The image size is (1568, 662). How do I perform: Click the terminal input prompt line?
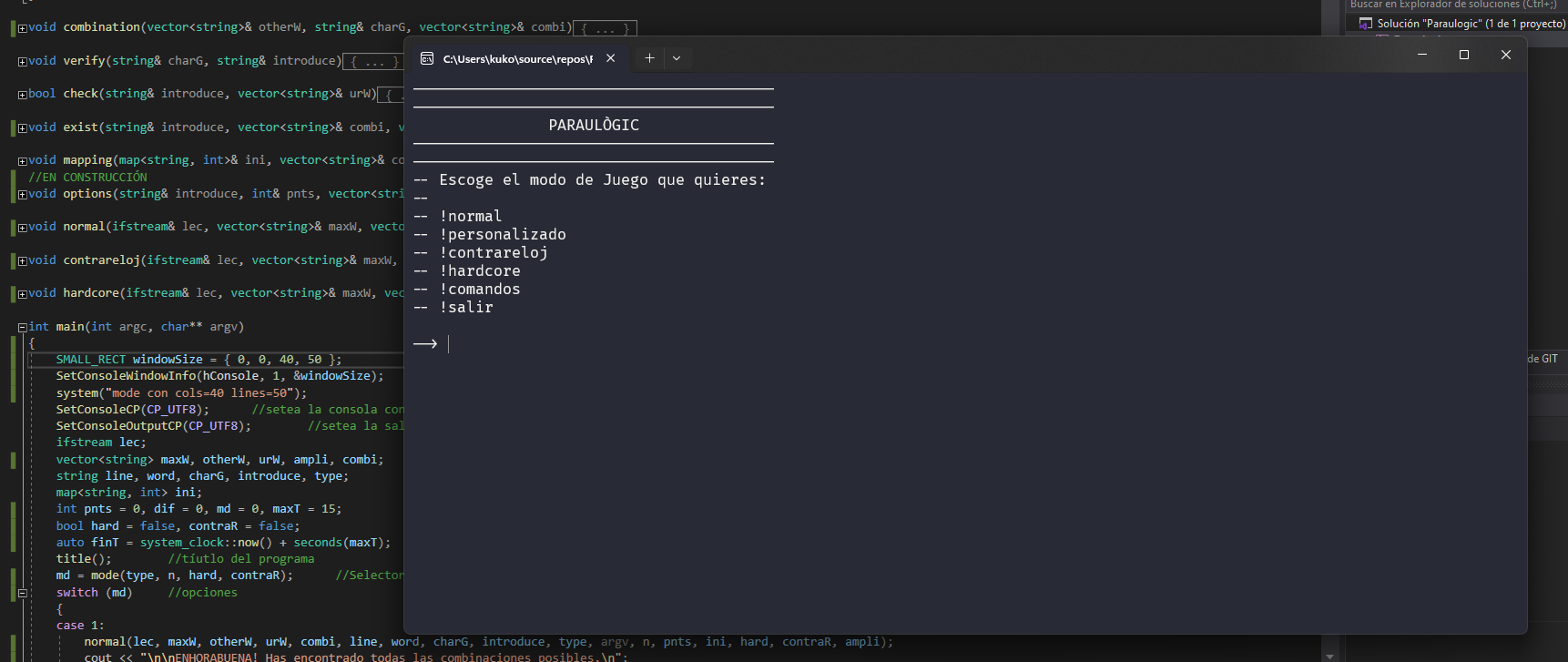click(431, 344)
